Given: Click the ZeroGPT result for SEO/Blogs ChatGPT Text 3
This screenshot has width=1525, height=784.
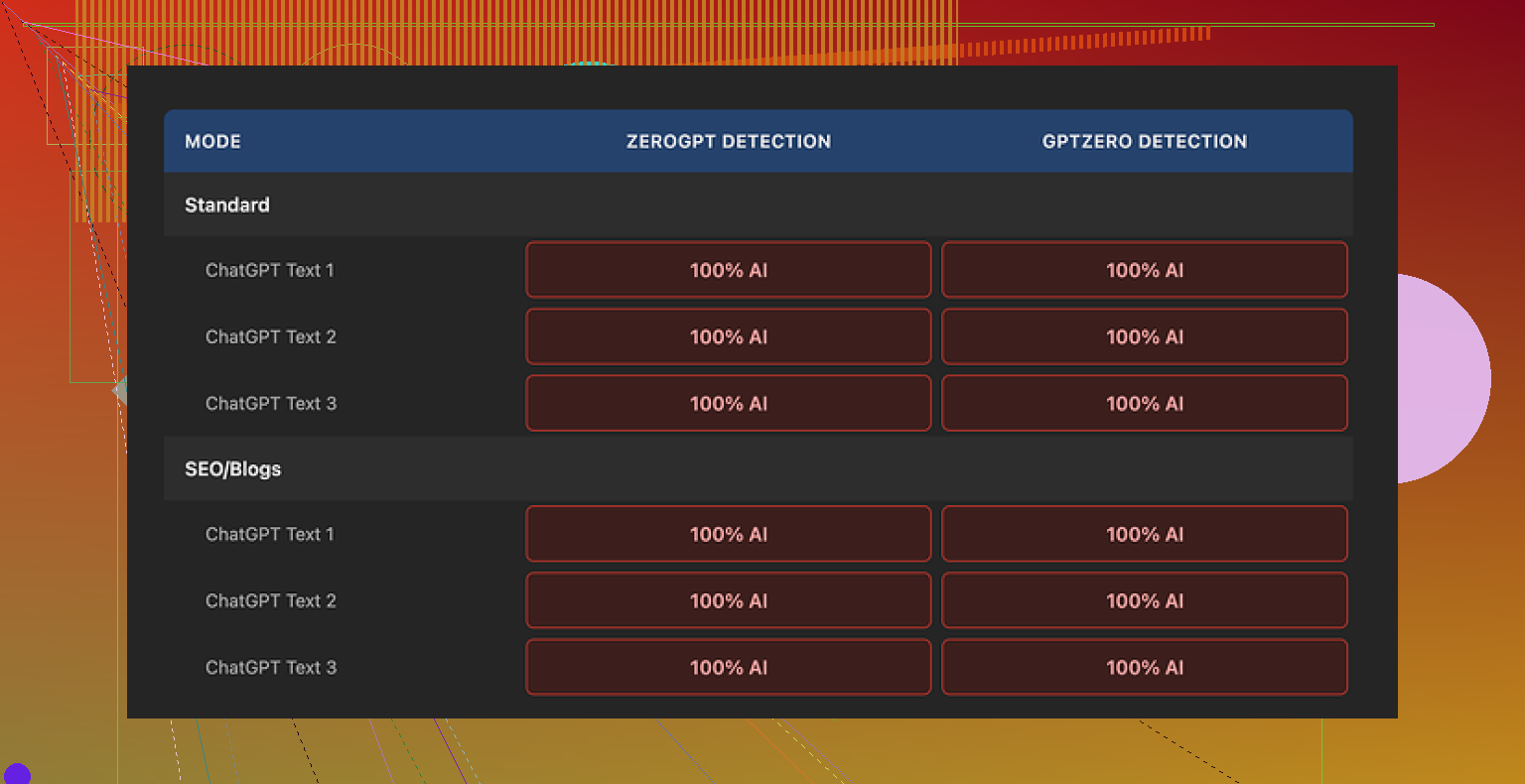Looking at the screenshot, I should point(728,667).
